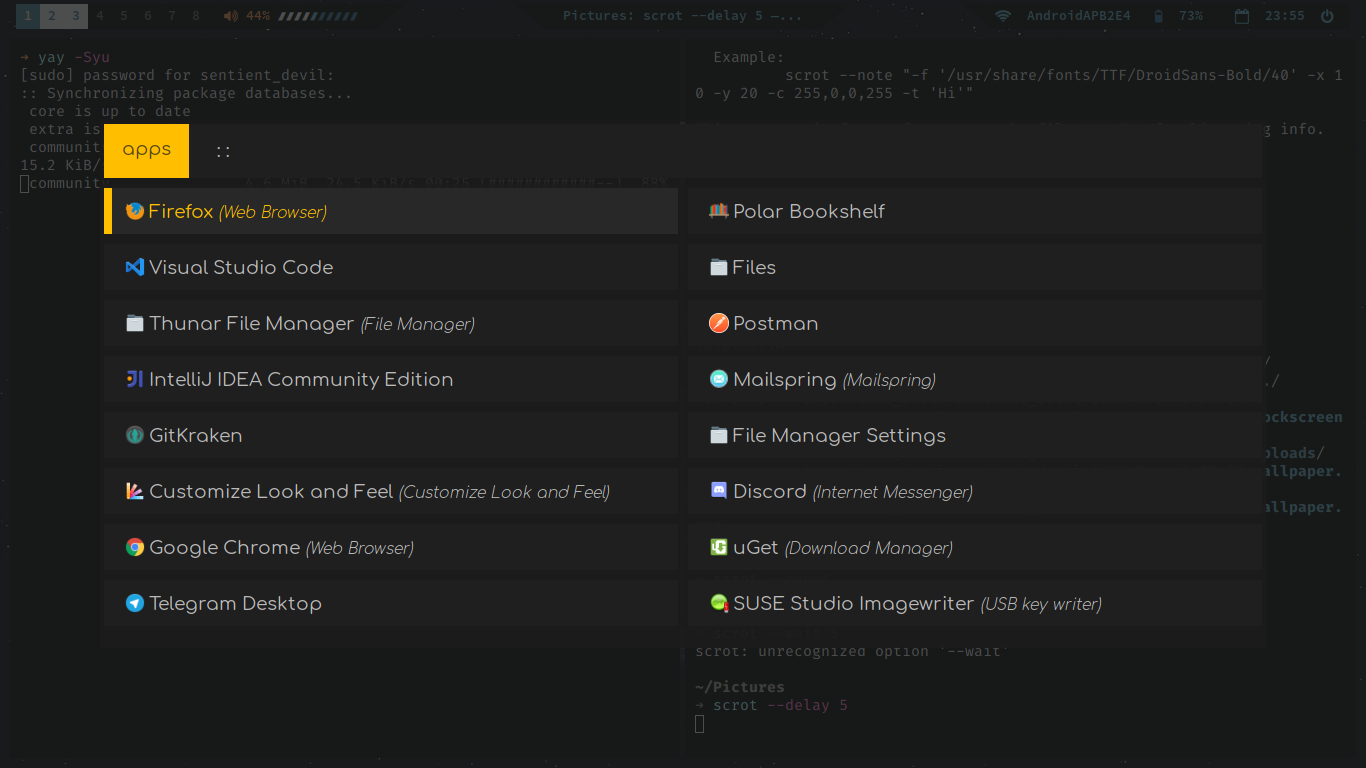Click the volume level bar indicator

[318, 16]
